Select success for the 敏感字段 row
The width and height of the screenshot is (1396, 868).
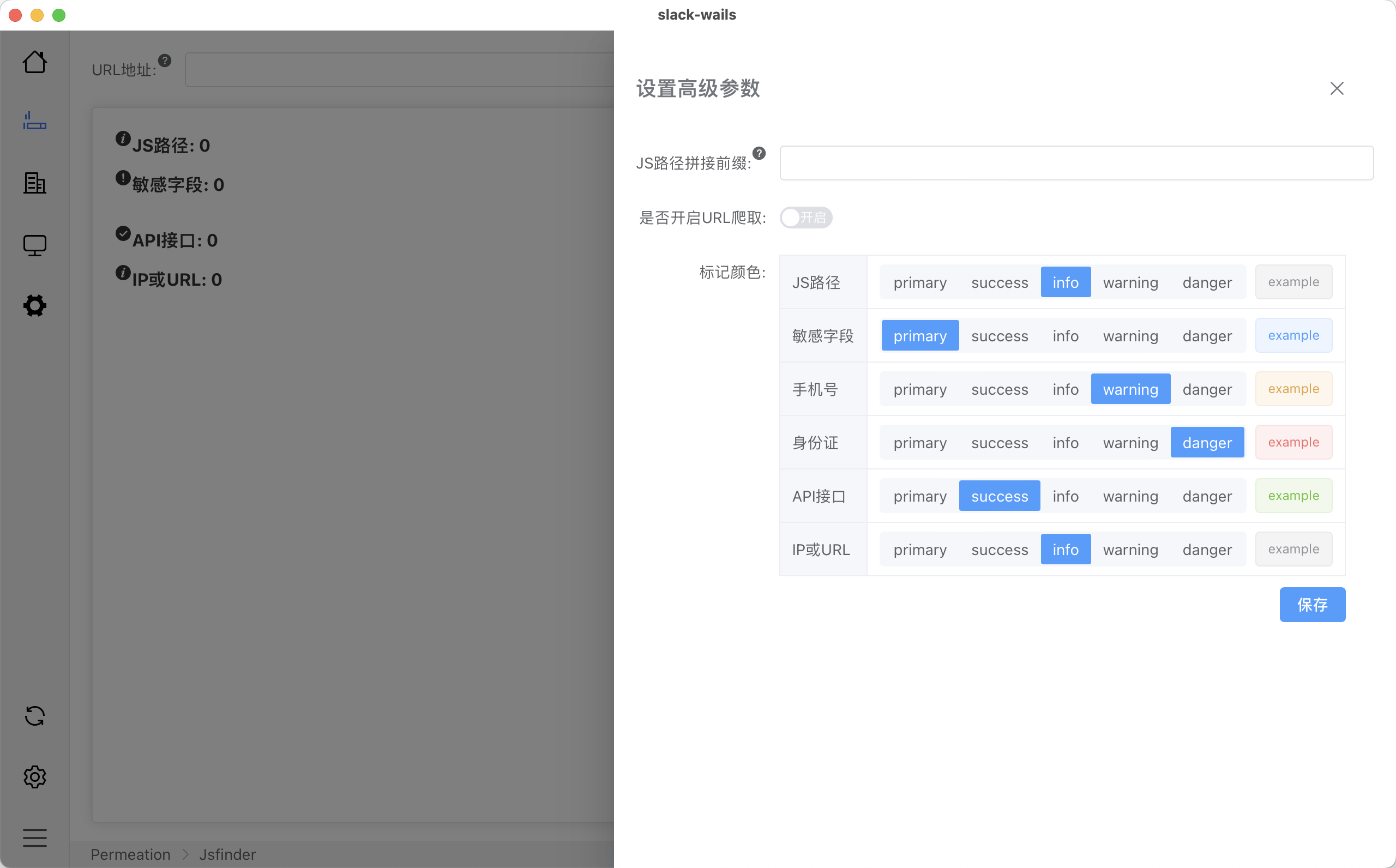coord(1000,336)
